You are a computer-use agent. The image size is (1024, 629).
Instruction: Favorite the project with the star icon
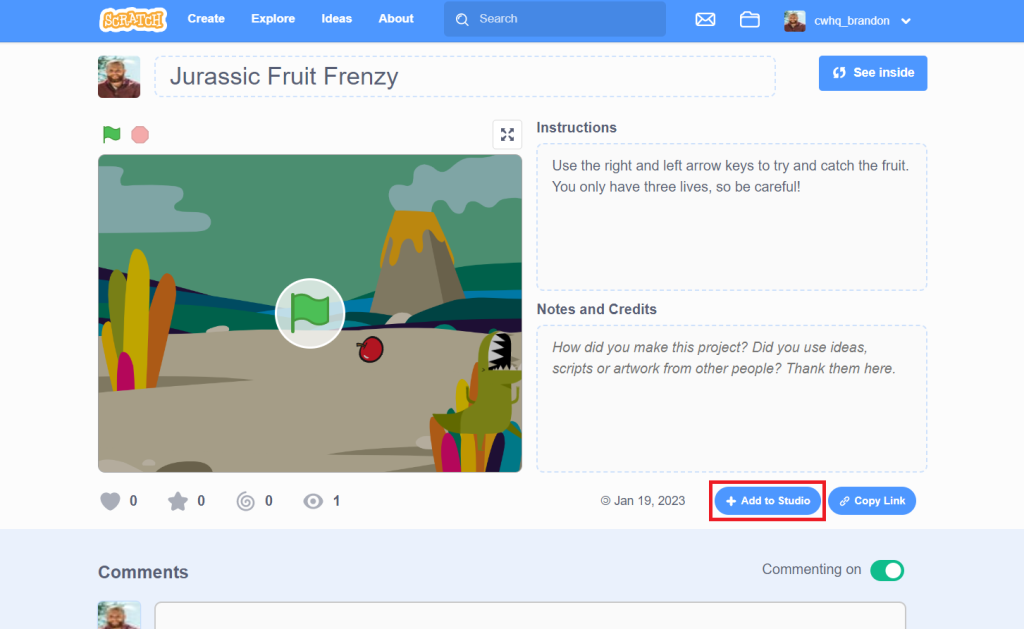178,501
